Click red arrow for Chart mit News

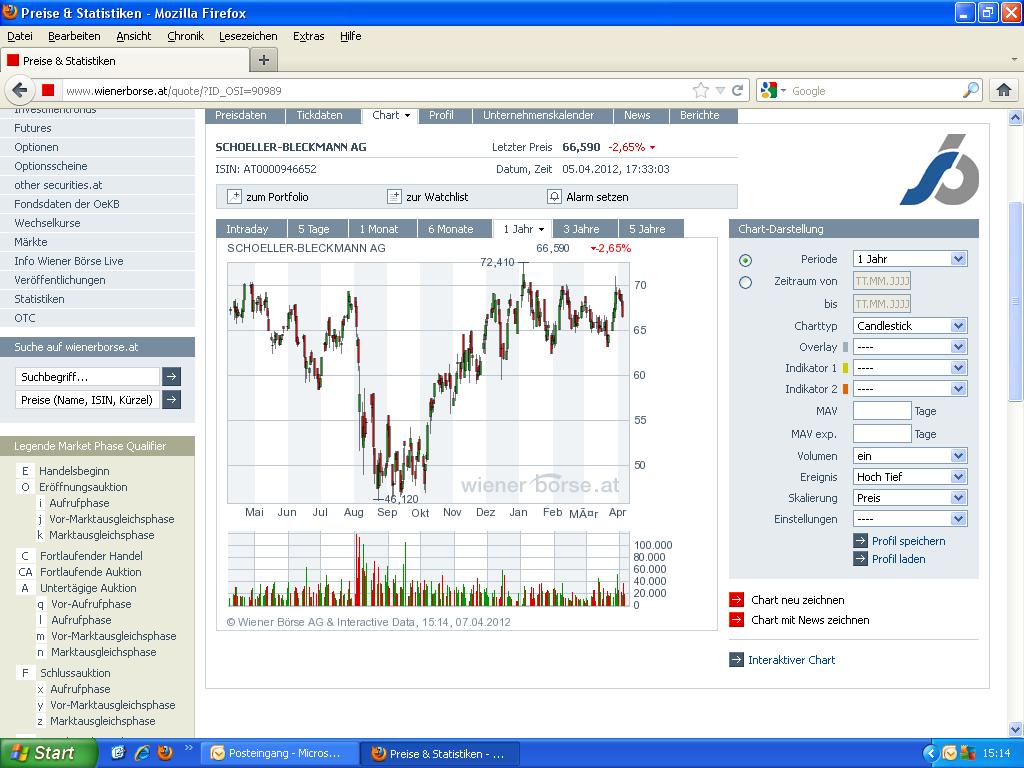(737, 620)
